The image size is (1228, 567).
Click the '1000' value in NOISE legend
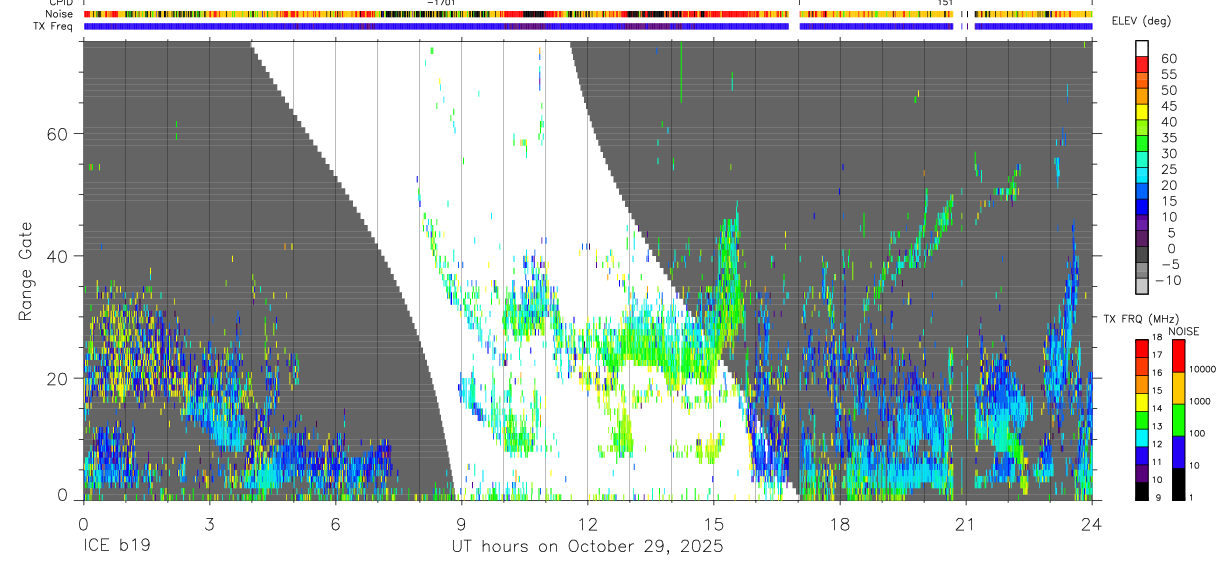(x=1198, y=401)
